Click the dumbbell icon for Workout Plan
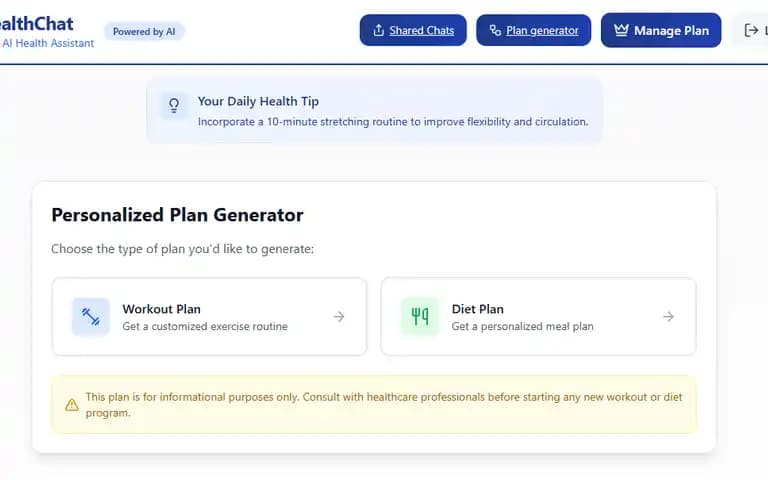768x480 pixels. tap(91, 317)
